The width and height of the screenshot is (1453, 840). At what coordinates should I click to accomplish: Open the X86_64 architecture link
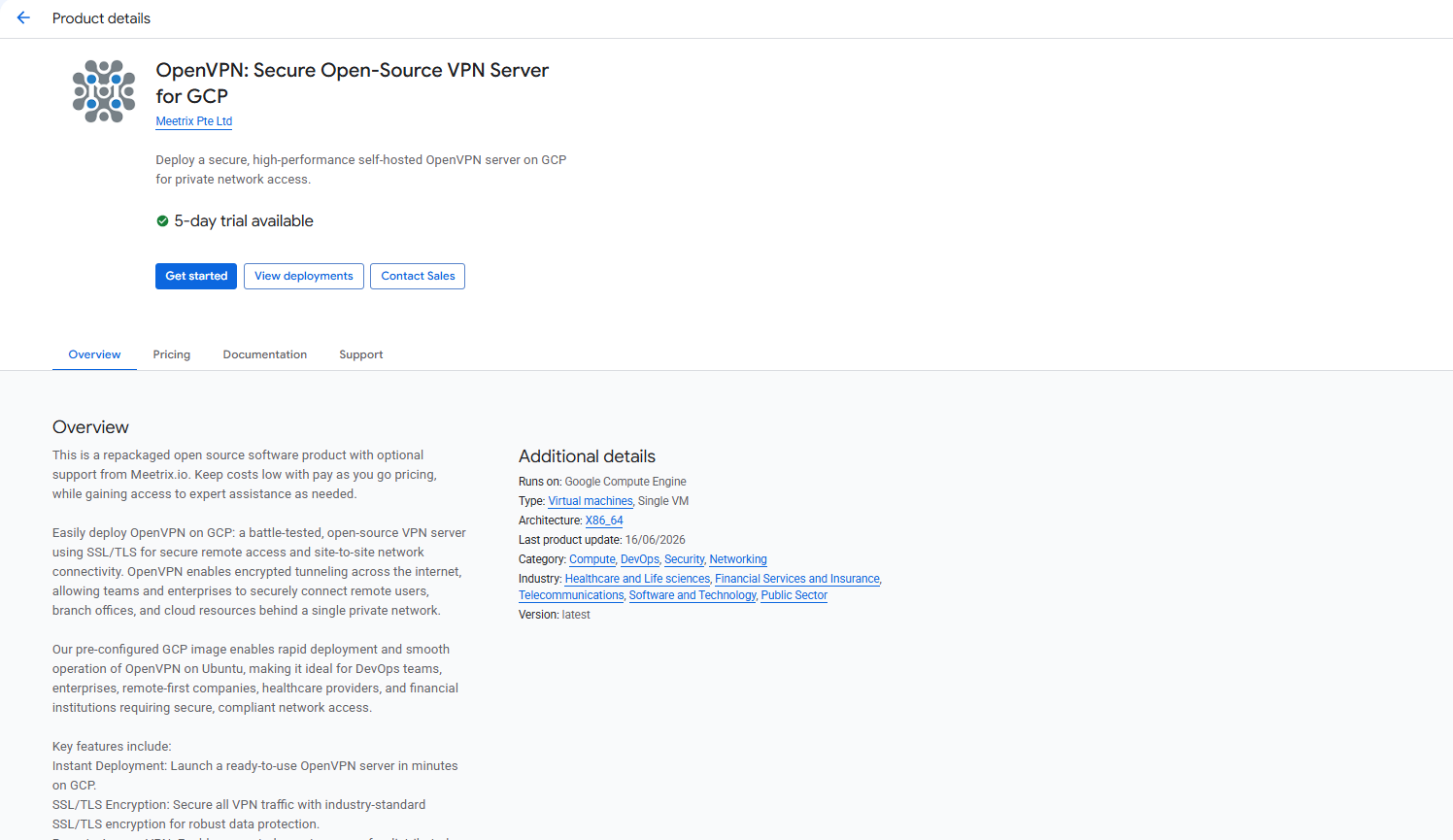click(x=604, y=521)
